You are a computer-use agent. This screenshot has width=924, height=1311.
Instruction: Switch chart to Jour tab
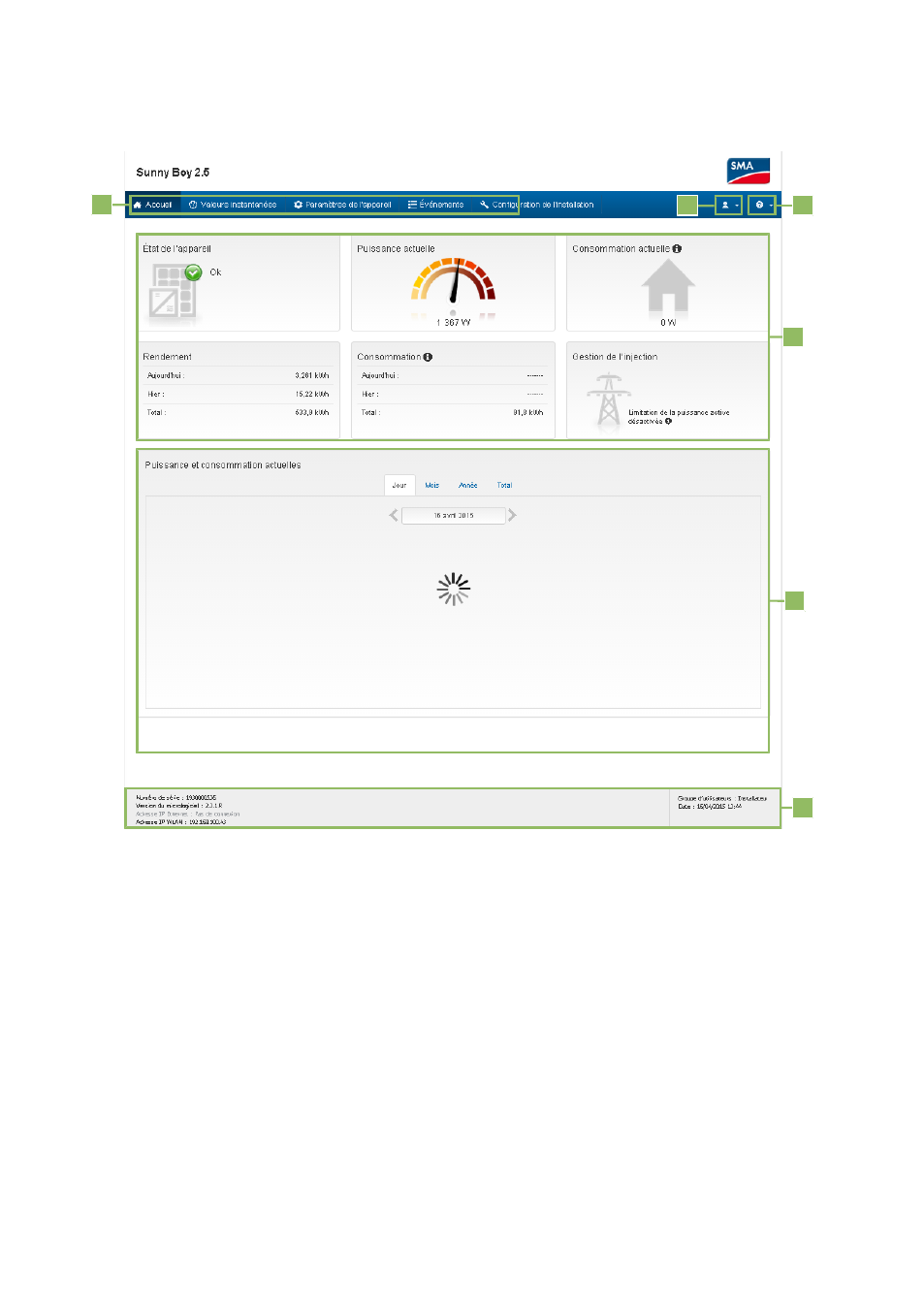pyautogui.click(x=399, y=485)
